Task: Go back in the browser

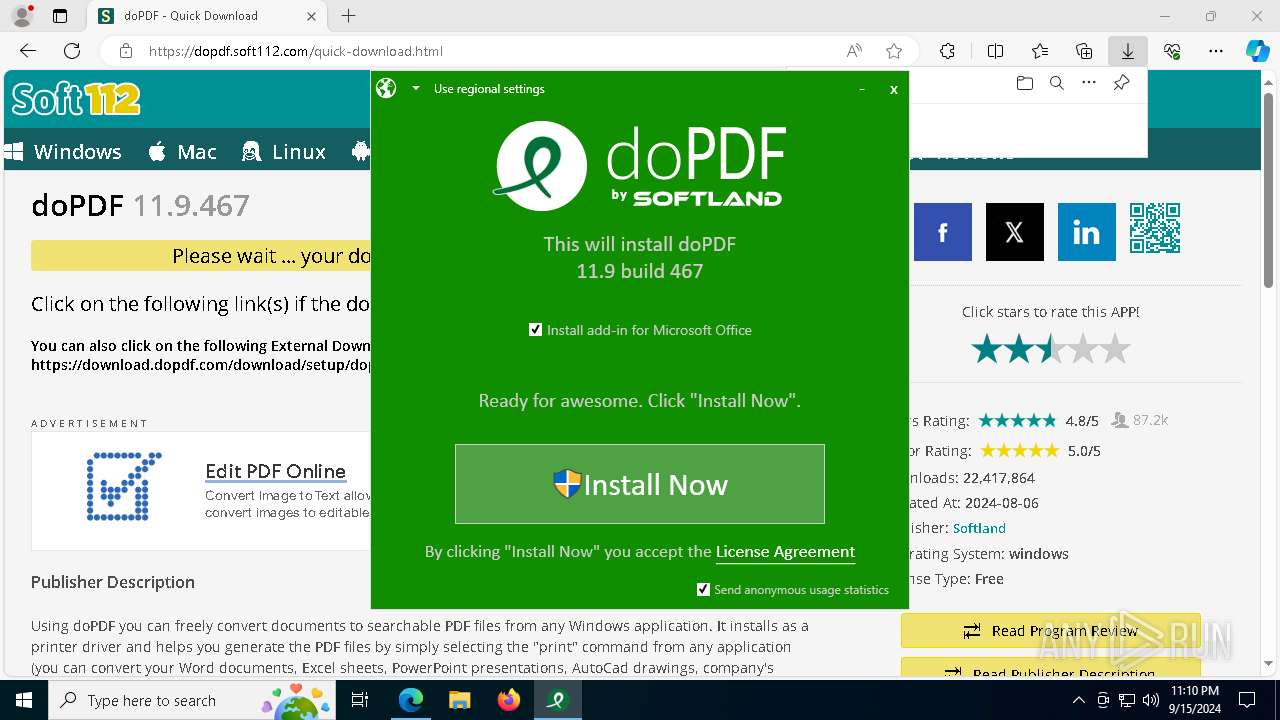Action: pyautogui.click(x=28, y=51)
